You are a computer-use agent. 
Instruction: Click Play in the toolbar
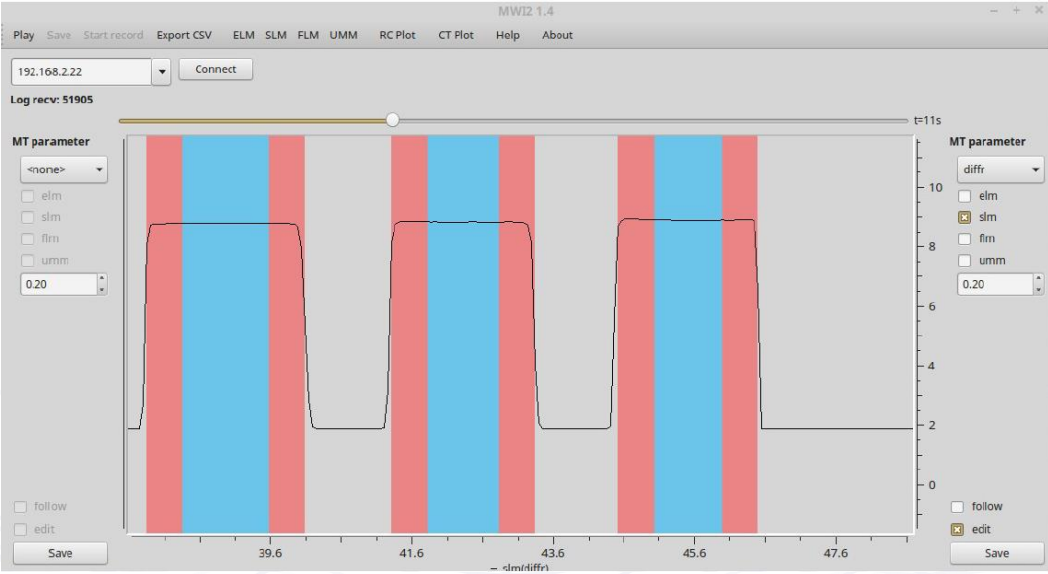coord(24,35)
